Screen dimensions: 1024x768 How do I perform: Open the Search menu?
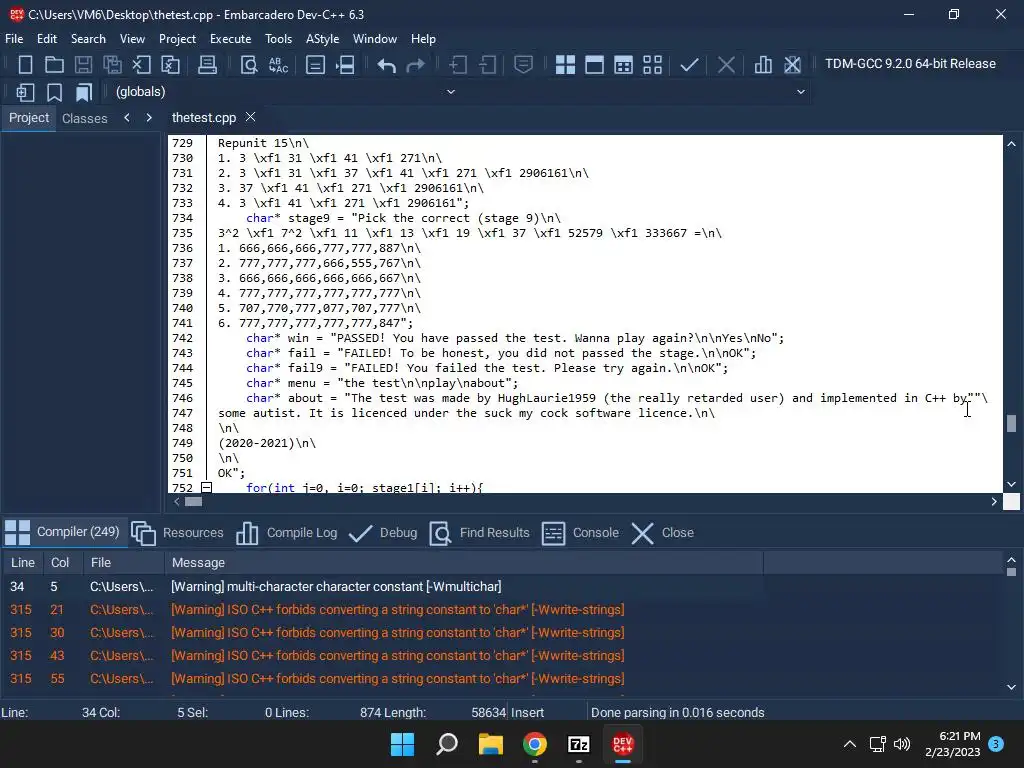tap(88, 39)
